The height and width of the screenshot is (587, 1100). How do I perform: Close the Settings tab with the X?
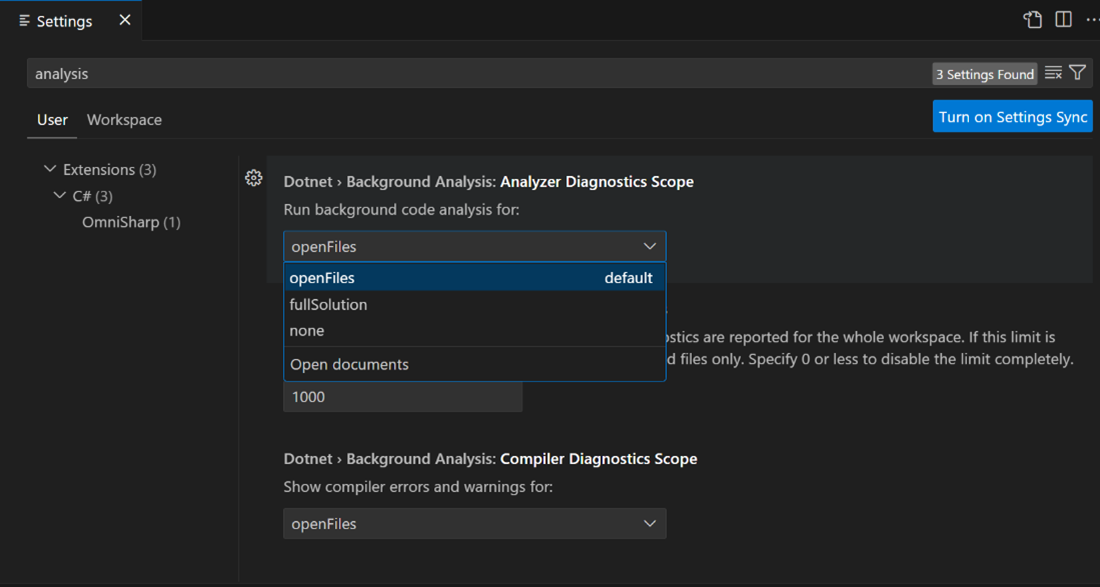pos(123,18)
